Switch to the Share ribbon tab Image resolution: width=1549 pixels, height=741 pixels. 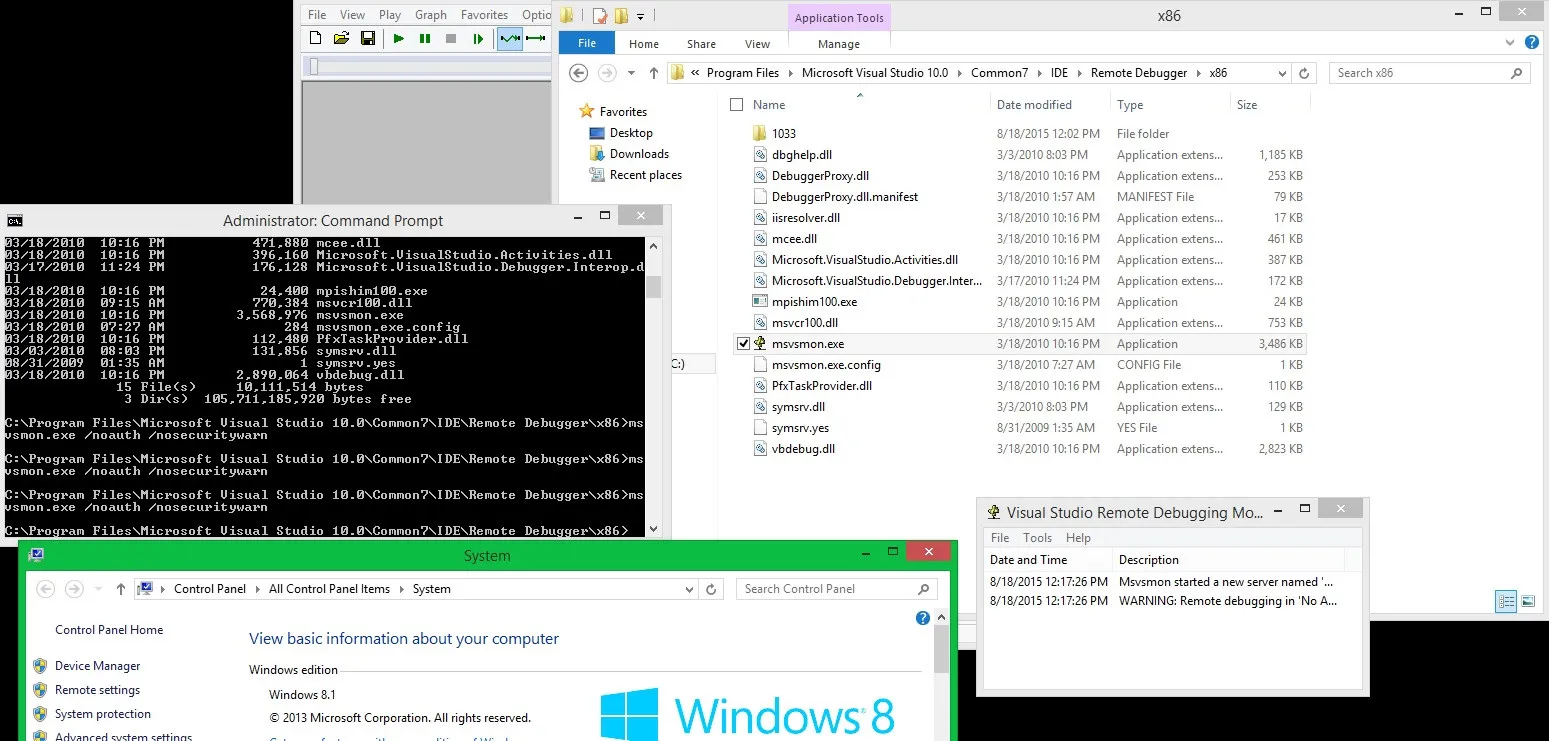[701, 44]
